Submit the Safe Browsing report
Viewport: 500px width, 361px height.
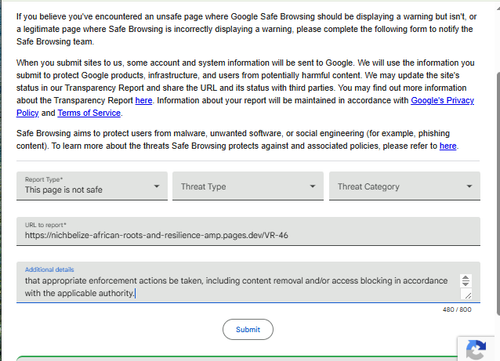248,329
